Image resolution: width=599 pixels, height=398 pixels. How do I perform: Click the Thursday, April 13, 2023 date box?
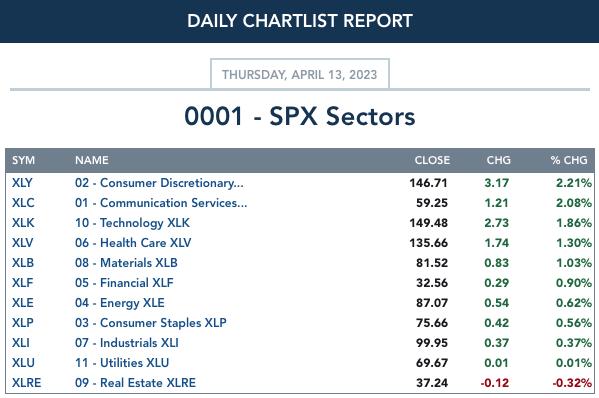point(300,74)
